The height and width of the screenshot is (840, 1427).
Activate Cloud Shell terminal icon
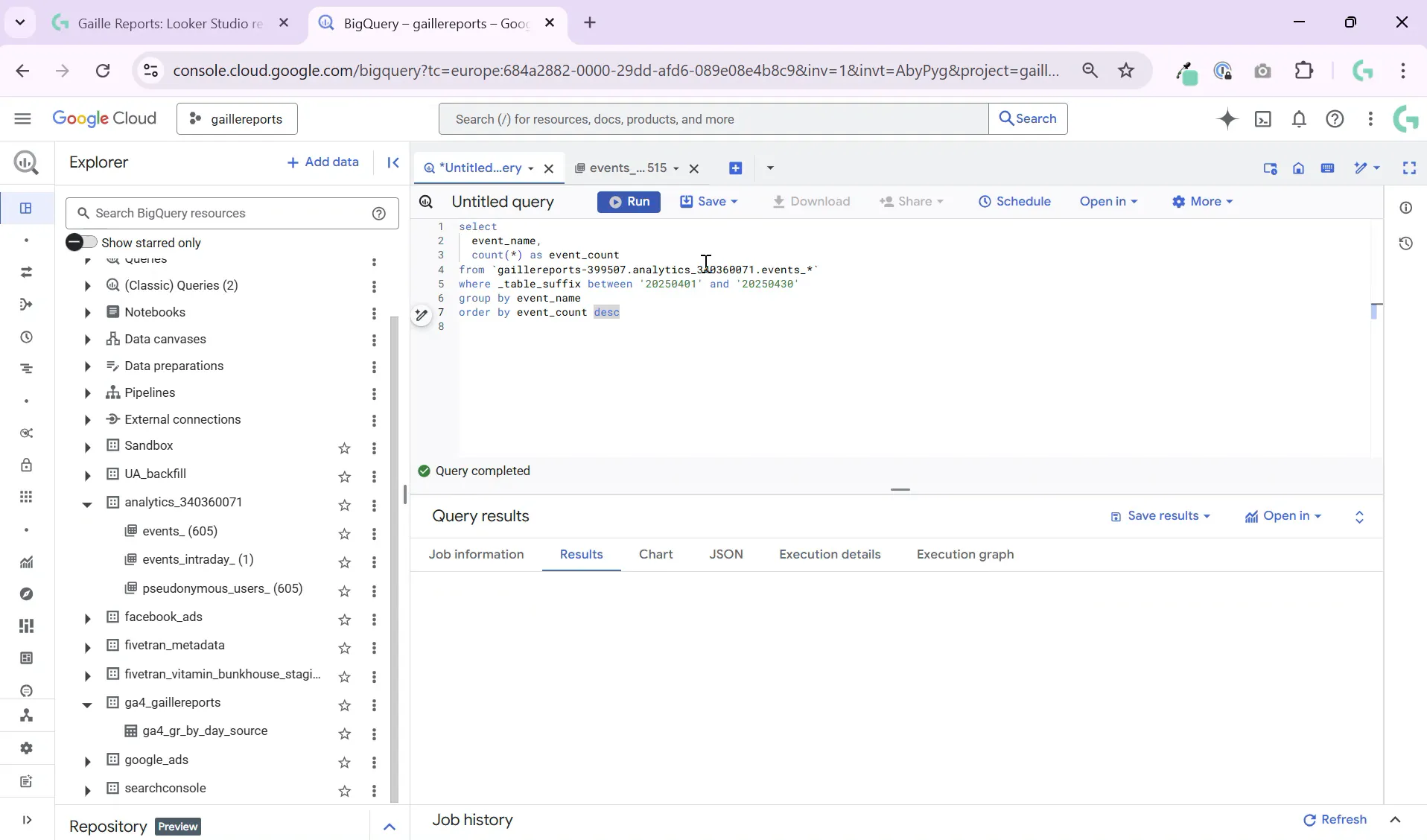pos(1263,119)
